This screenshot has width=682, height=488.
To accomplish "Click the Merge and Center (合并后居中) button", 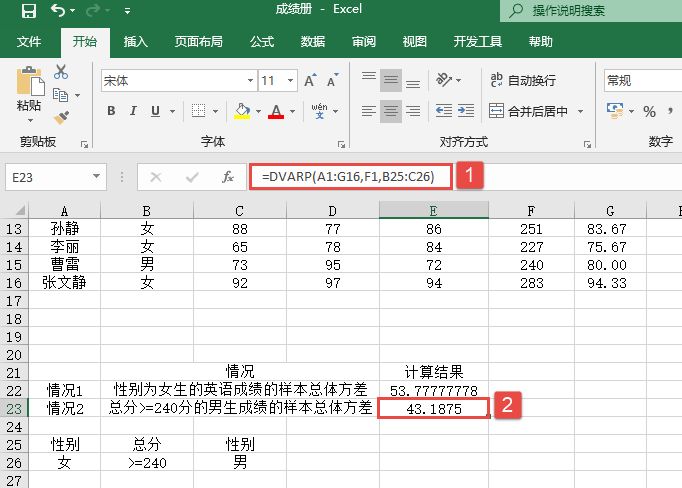I will tap(528, 111).
